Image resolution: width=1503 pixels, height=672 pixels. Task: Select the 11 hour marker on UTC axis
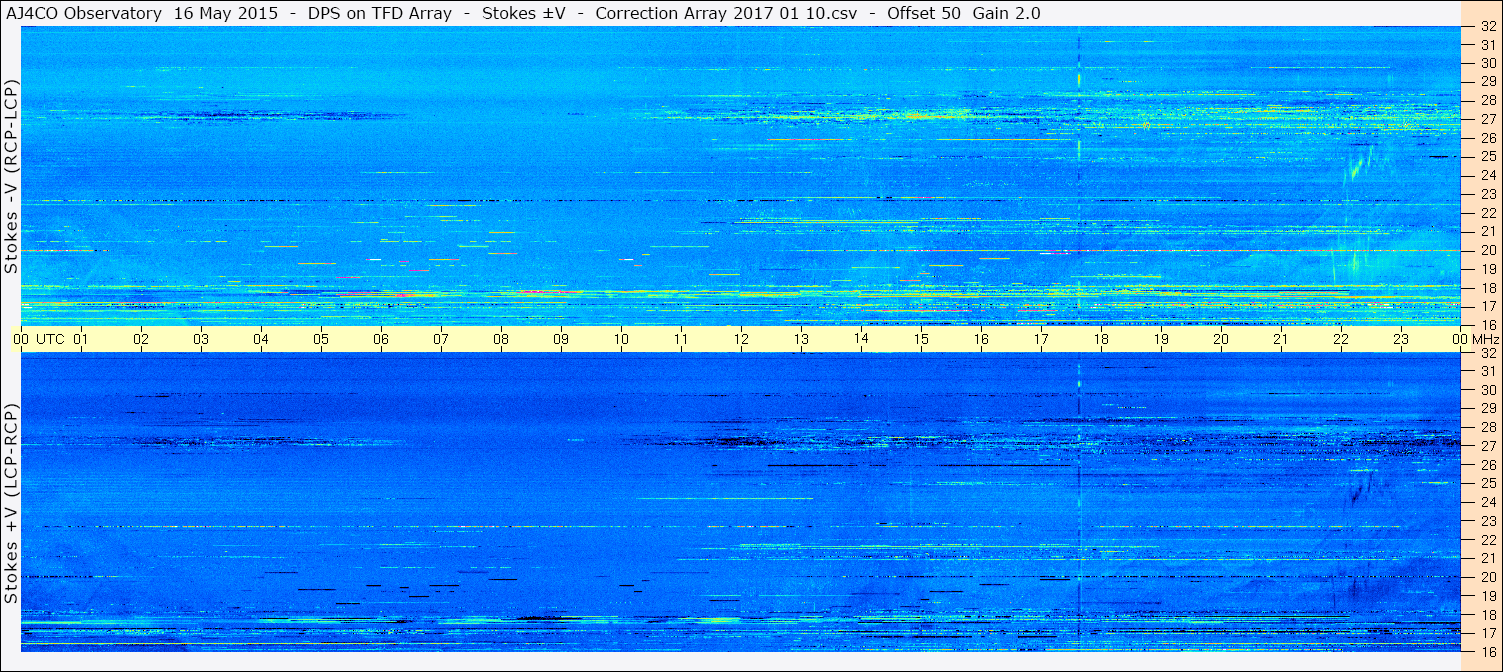pyautogui.click(x=681, y=339)
